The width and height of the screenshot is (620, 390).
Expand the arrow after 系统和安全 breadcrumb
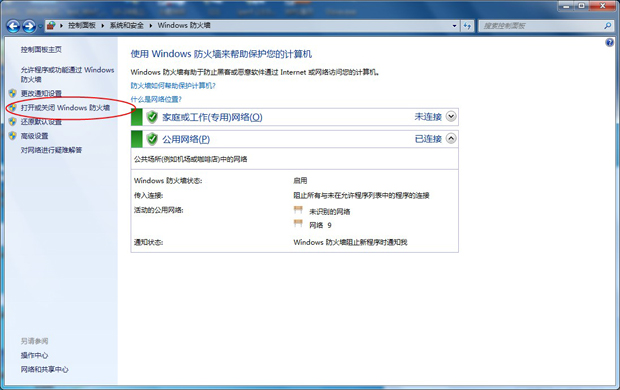[x=151, y=26]
